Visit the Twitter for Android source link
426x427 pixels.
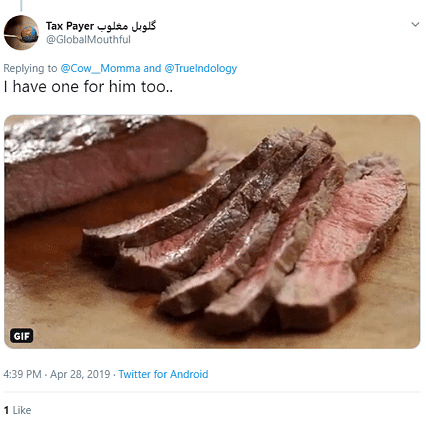coord(163,374)
